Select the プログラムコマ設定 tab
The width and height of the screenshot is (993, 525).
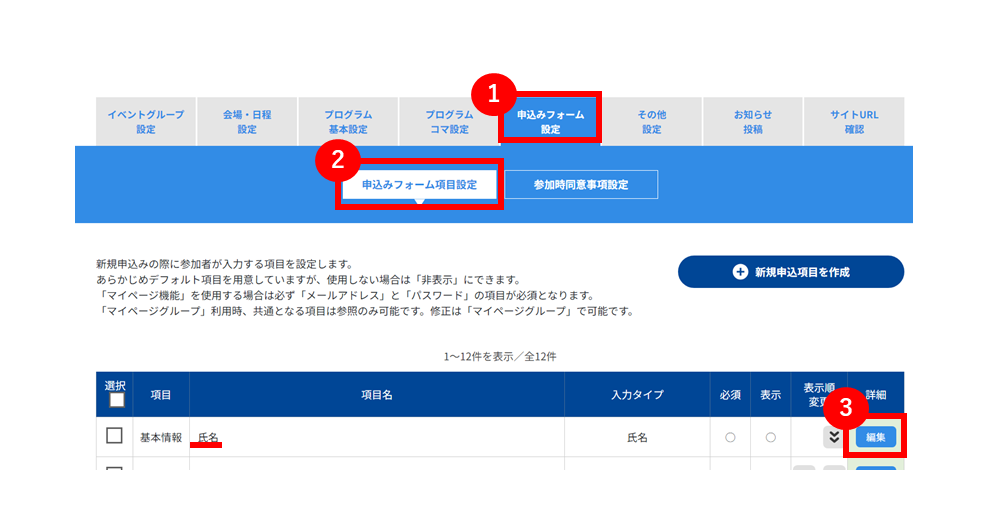click(449, 122)
